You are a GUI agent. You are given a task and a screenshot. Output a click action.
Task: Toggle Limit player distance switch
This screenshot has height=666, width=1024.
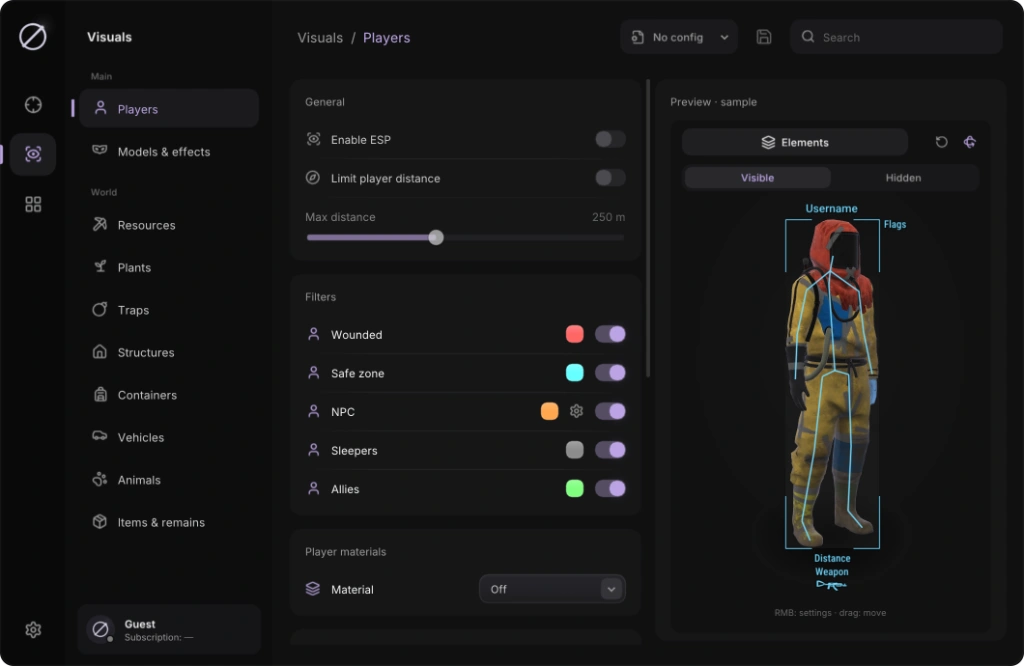[x=610, y=178]
